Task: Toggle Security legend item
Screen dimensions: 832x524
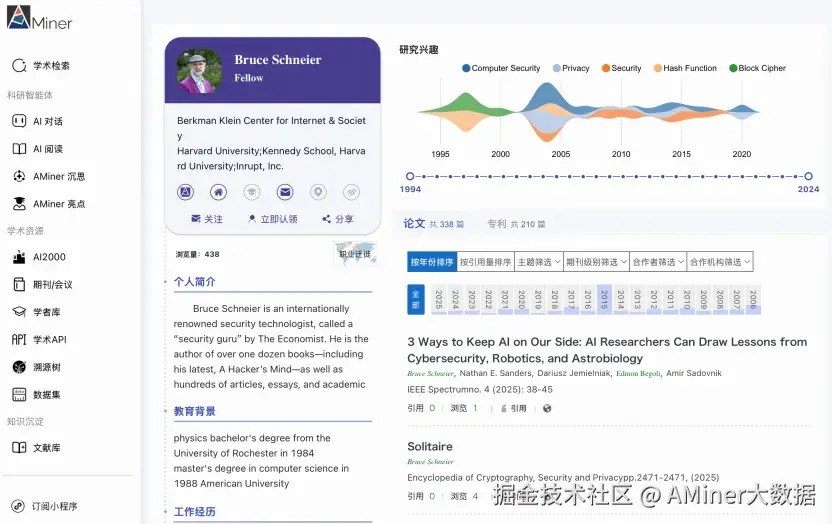Action: click(621, 68)
